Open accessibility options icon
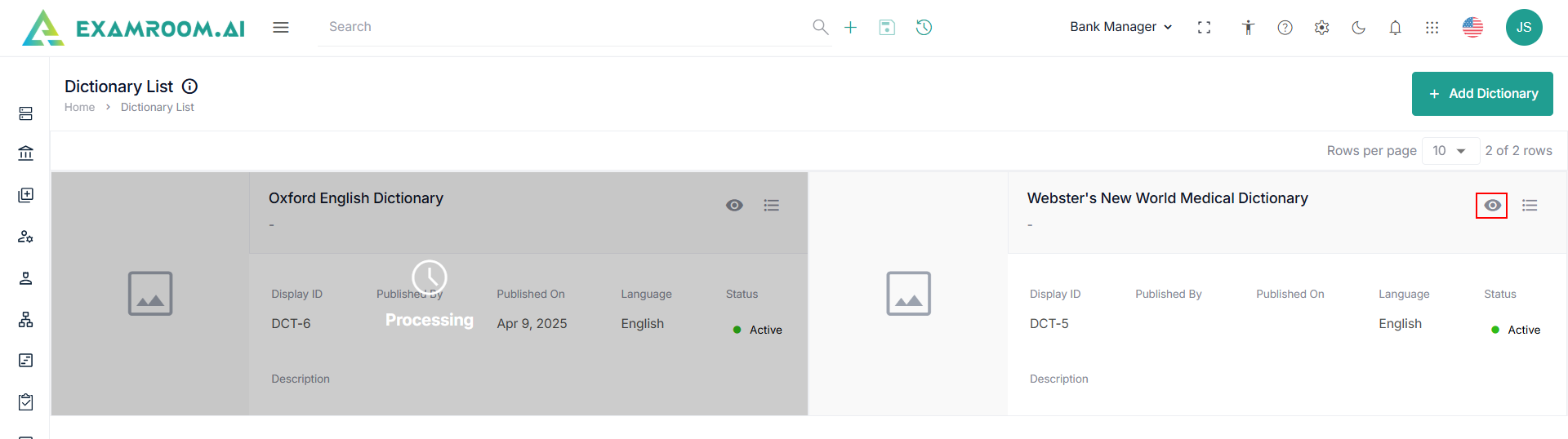 1248,28
